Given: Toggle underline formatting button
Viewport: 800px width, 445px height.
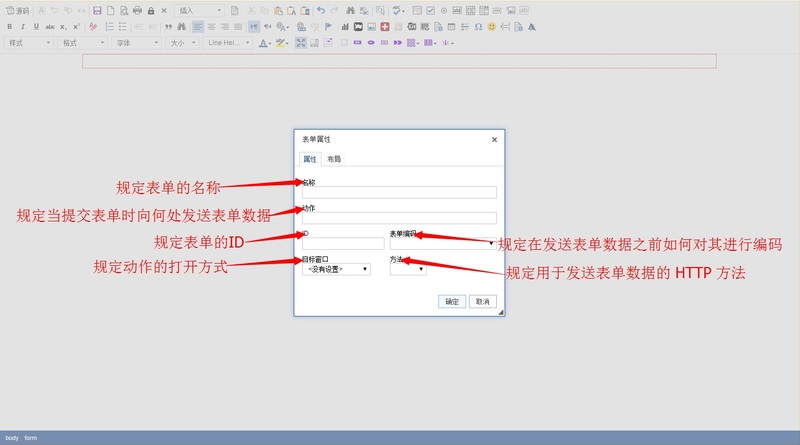Looking at the screenshot, I should pyautogui.click(x=36, y=26).
